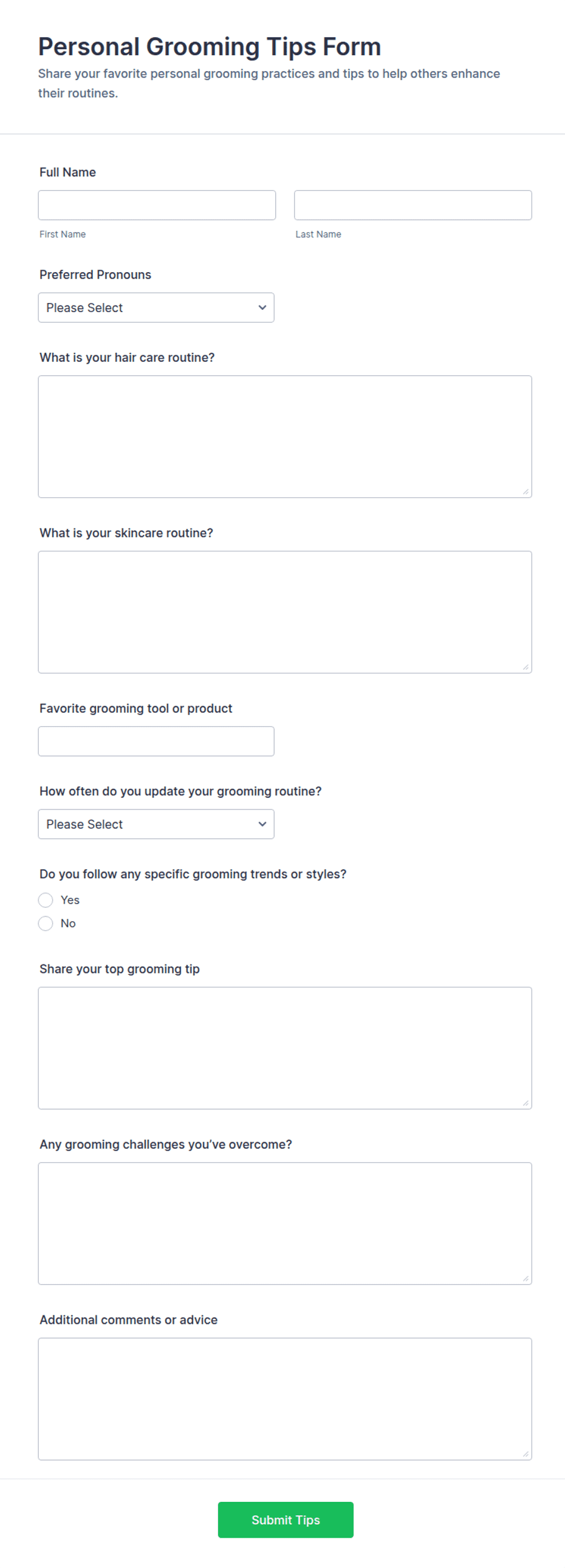Click the Last Name input field
This screenshot has width=565, height=1568.
point(413,205)
